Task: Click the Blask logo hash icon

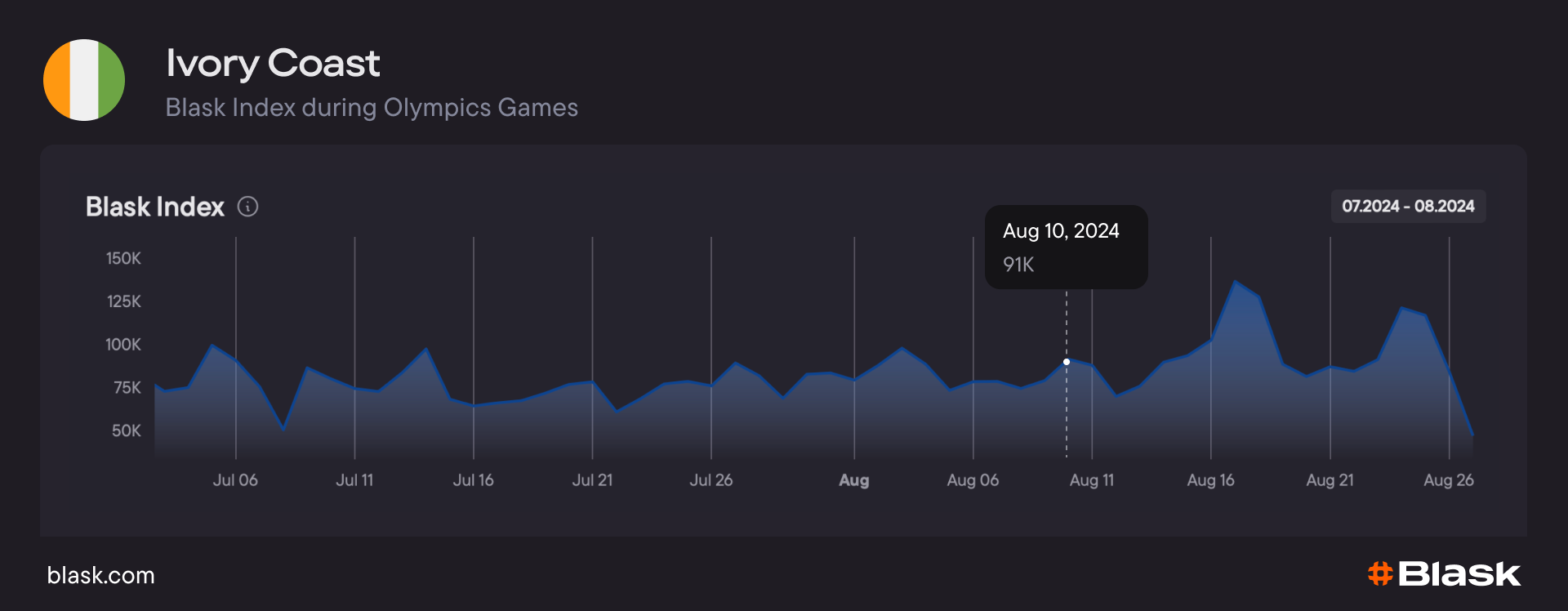Action: (1379, 573)
